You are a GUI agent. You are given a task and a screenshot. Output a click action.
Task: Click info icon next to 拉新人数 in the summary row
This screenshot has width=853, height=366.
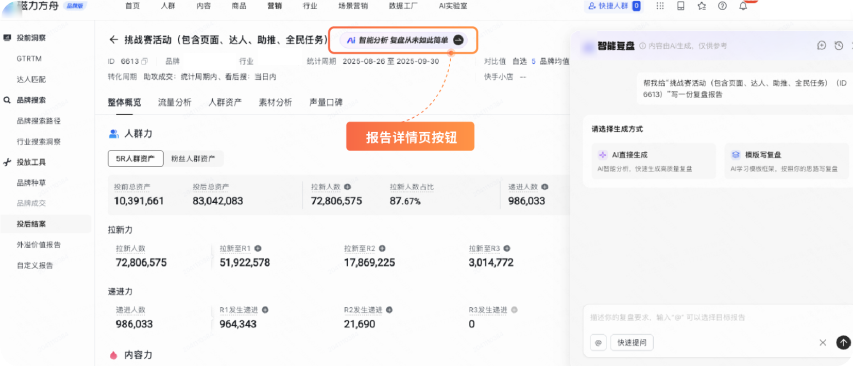pos(348,187)
